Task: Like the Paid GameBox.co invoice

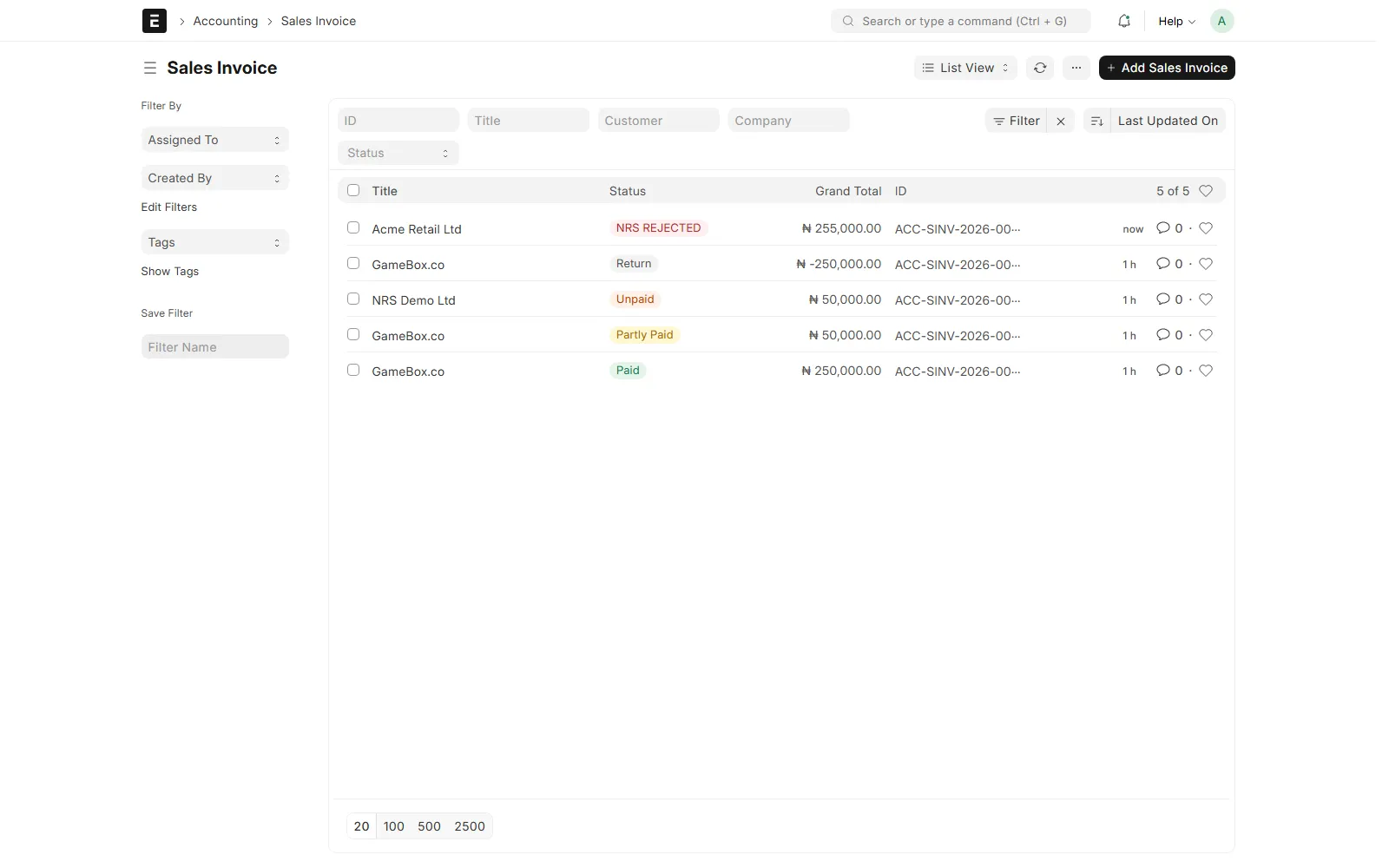Action: pyautogui.click(x=1206, y=371)
